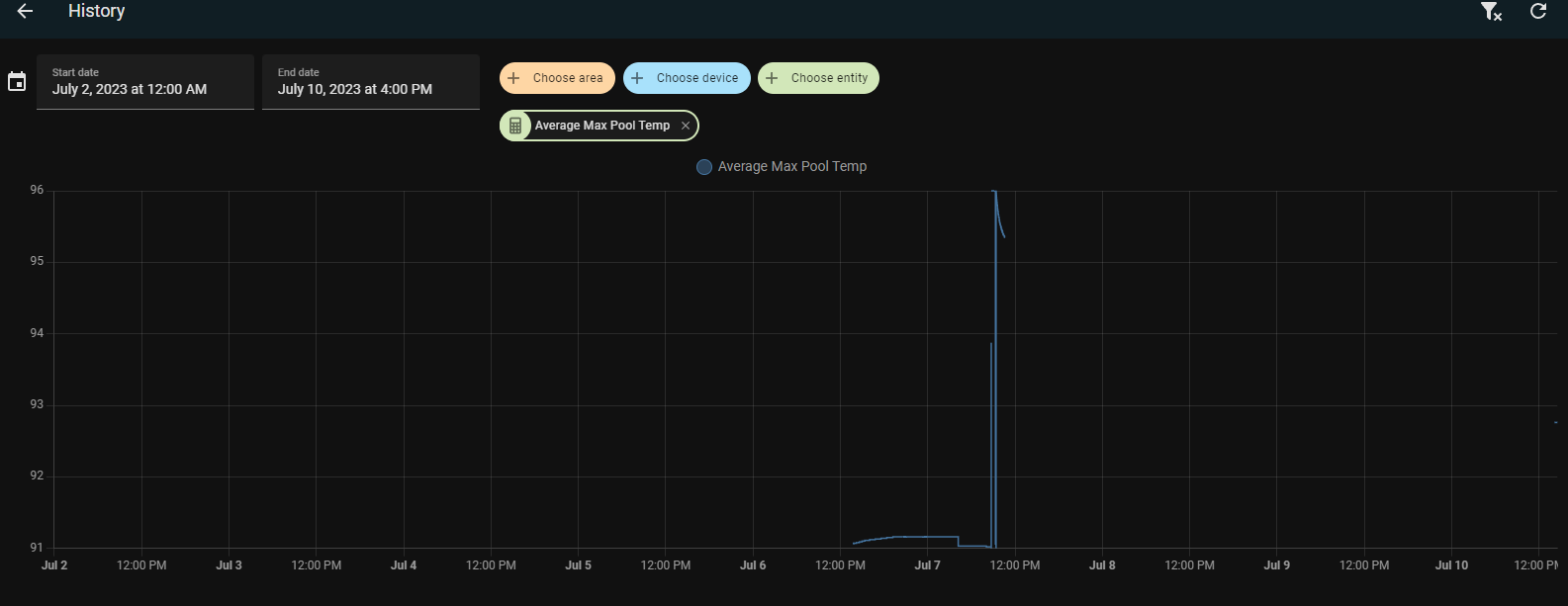Open the Choose entity picker
The image size is (1568, 606).
829,78
